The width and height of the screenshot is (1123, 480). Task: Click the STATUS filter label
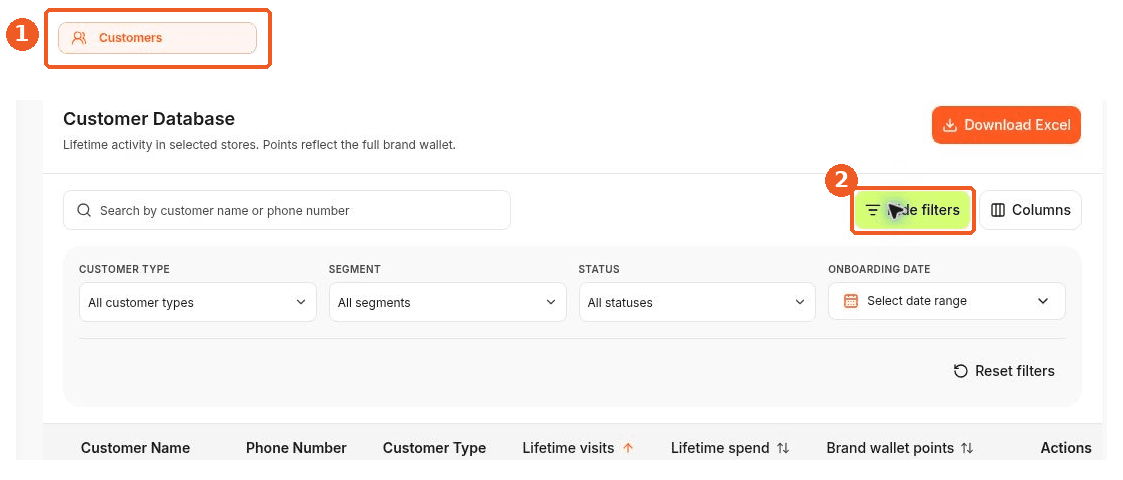[599, 269]
